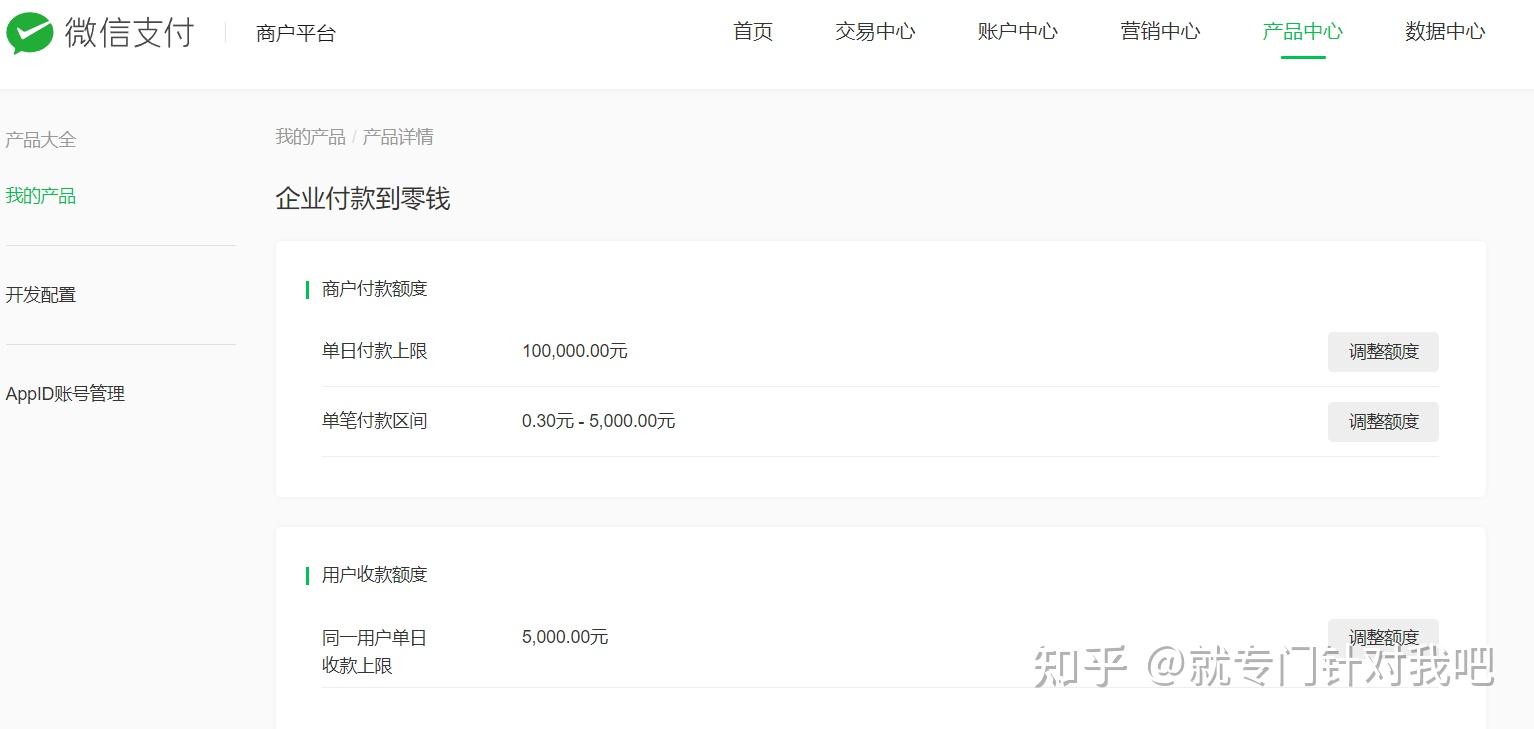Click the 企业付款到零钱 page heading
The image size is (1534, 729).
(363, 199)
